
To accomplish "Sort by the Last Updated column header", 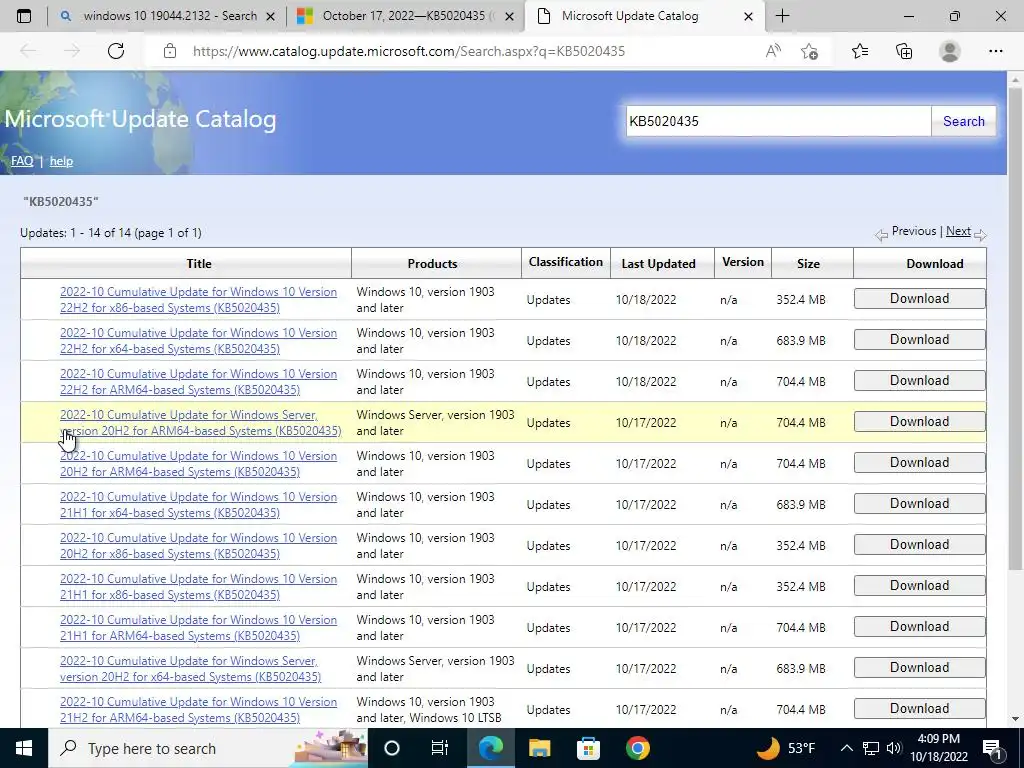I will [658, 263].
